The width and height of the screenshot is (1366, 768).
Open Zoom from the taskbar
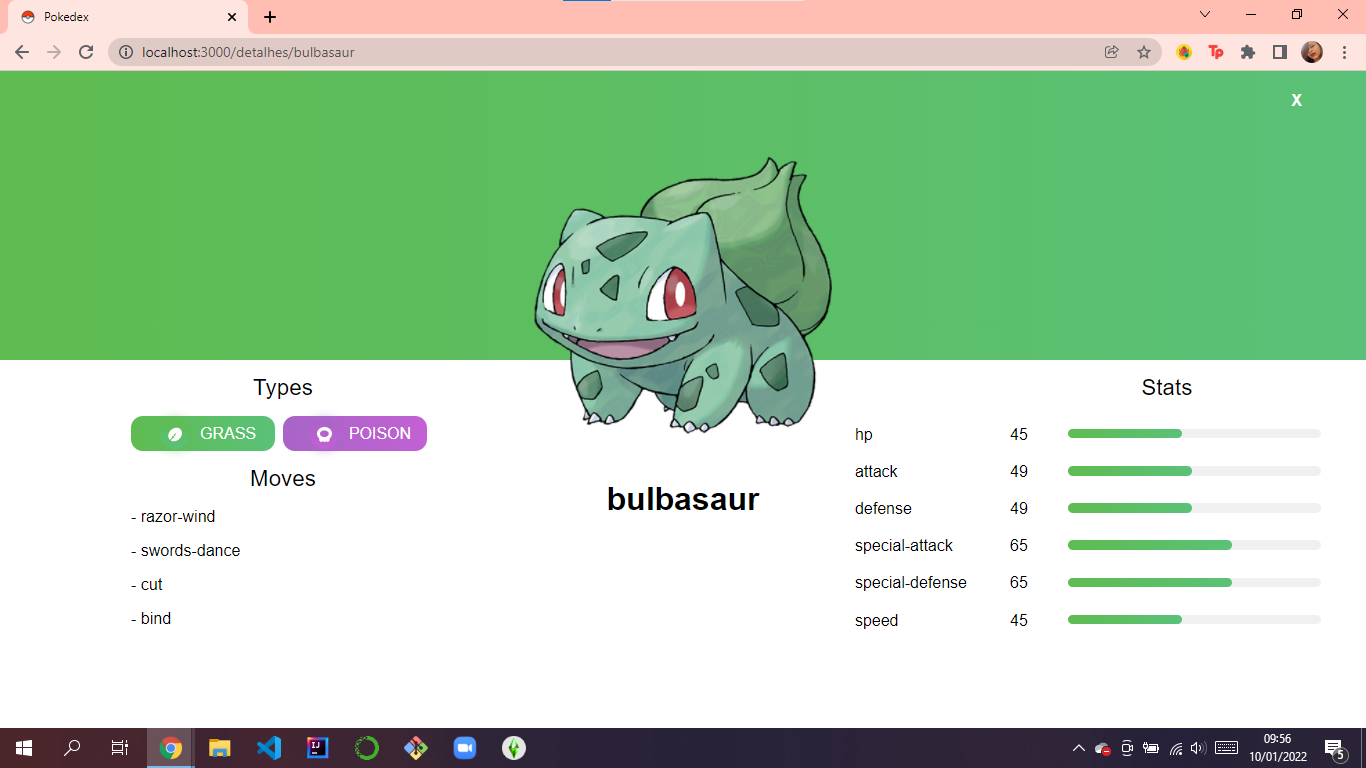(x=464, y=747)
